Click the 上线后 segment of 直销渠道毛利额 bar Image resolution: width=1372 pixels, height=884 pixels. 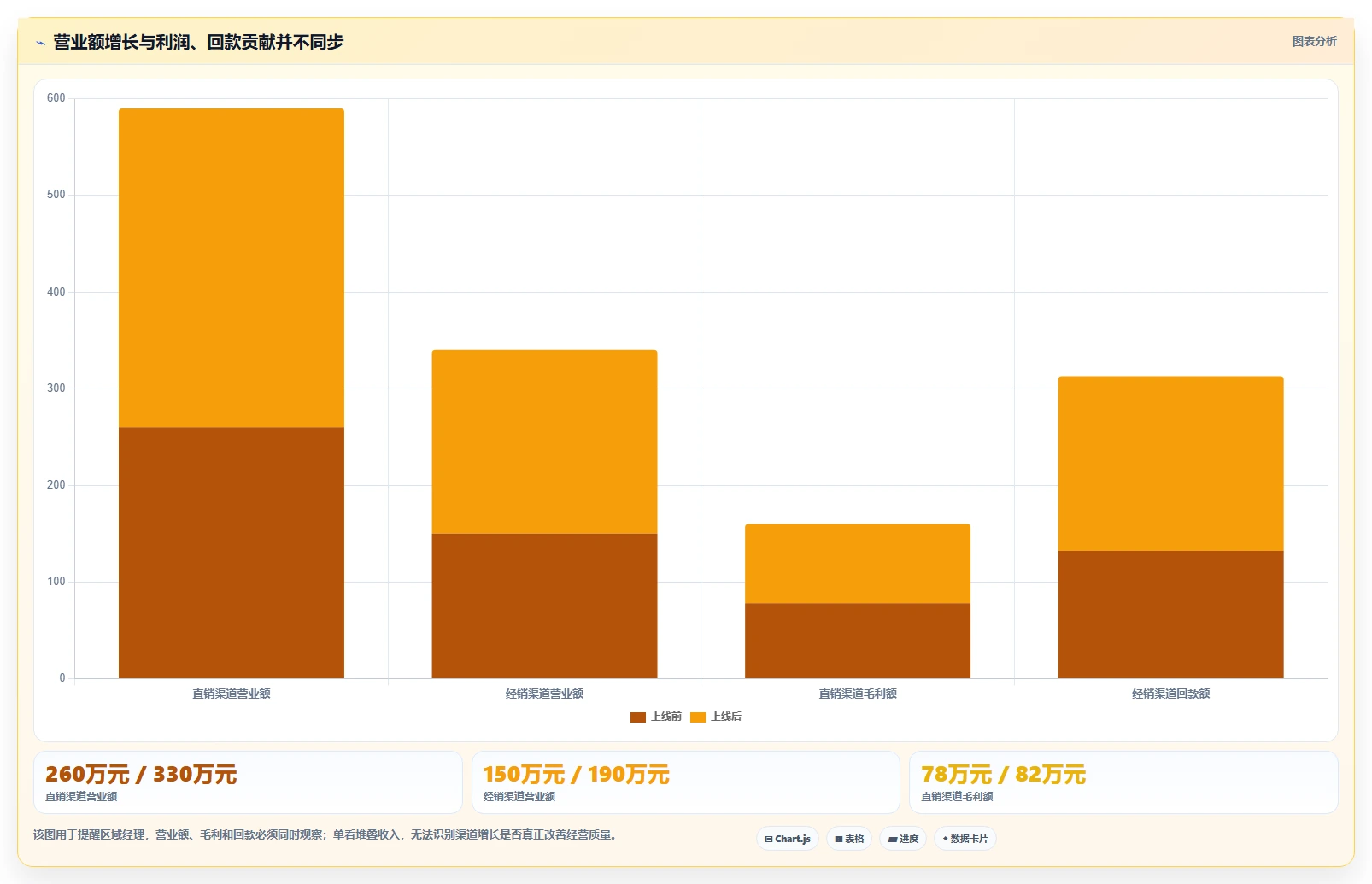(858, 564)
